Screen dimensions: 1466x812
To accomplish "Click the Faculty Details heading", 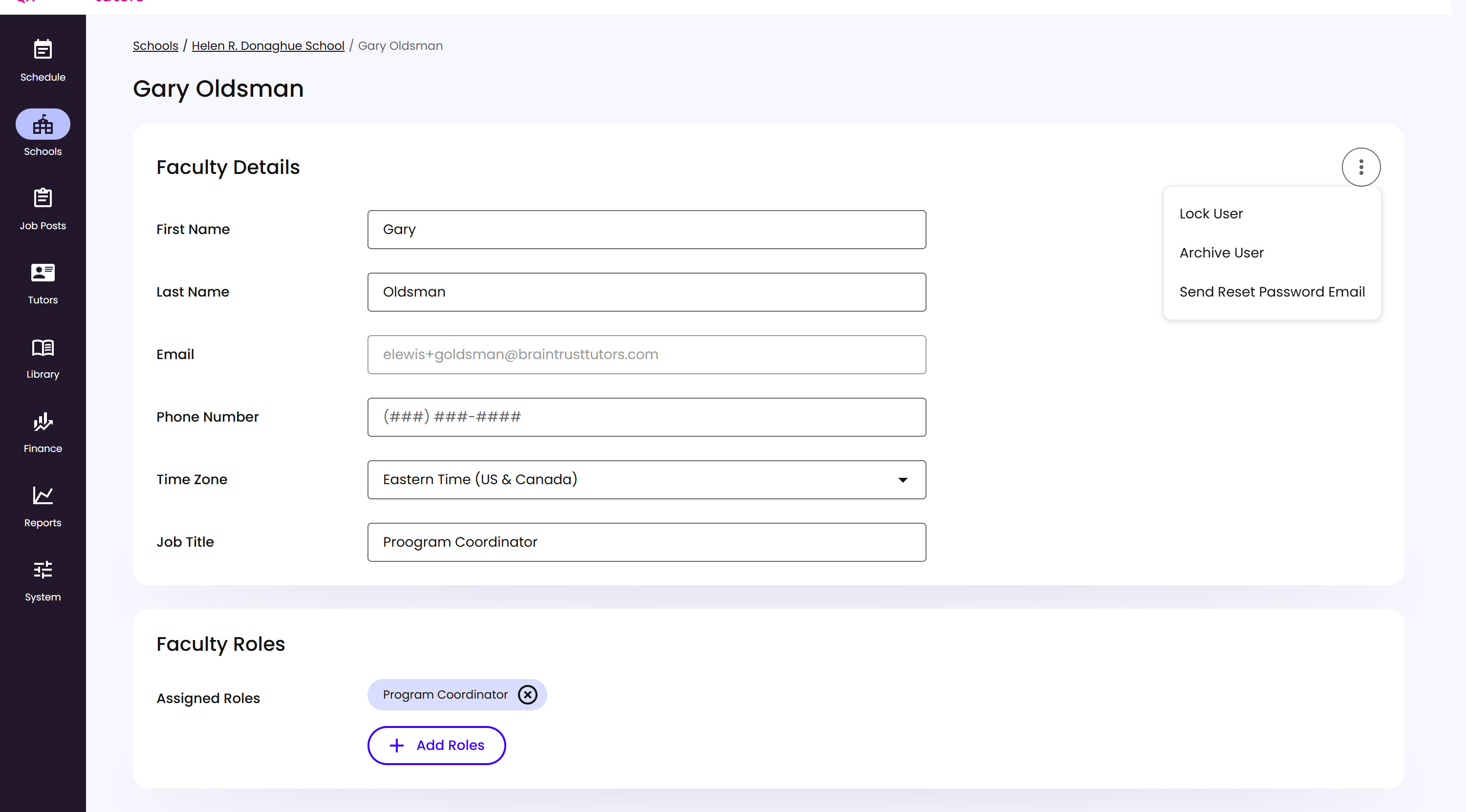I will (x=228, y=167).
